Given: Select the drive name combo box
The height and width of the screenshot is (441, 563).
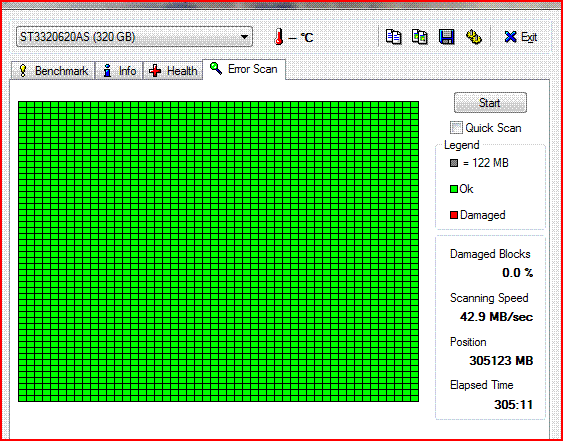Looking at the screenshot, I should click(x=134, y=37).
